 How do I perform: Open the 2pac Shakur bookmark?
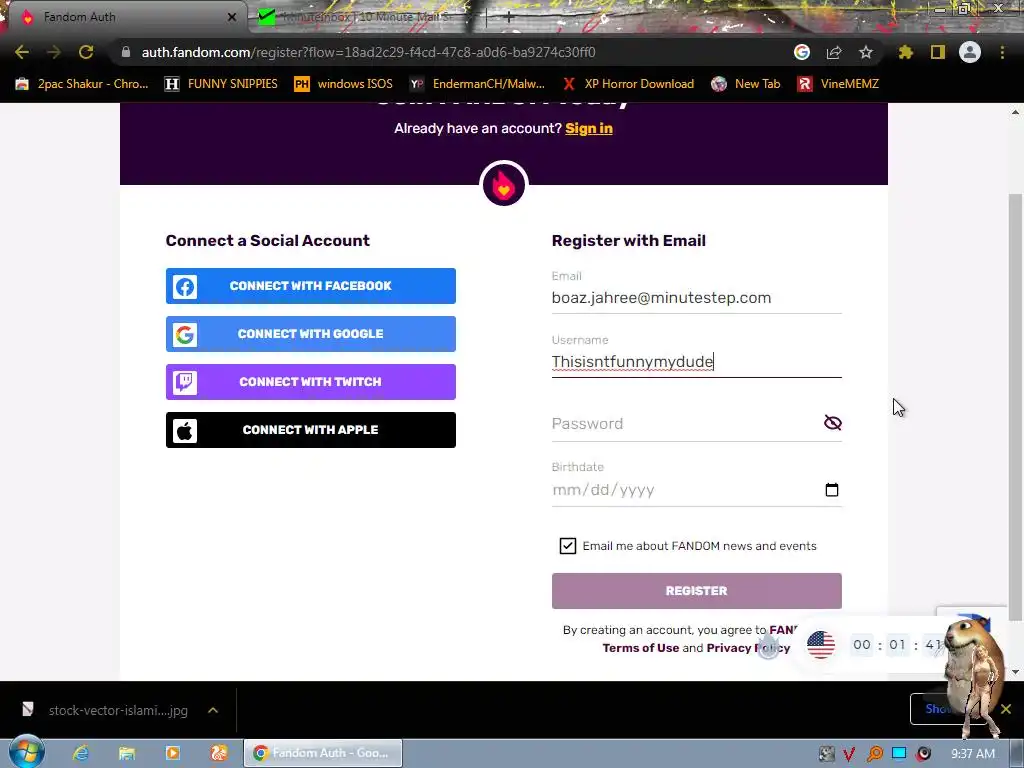pos(82,84)
